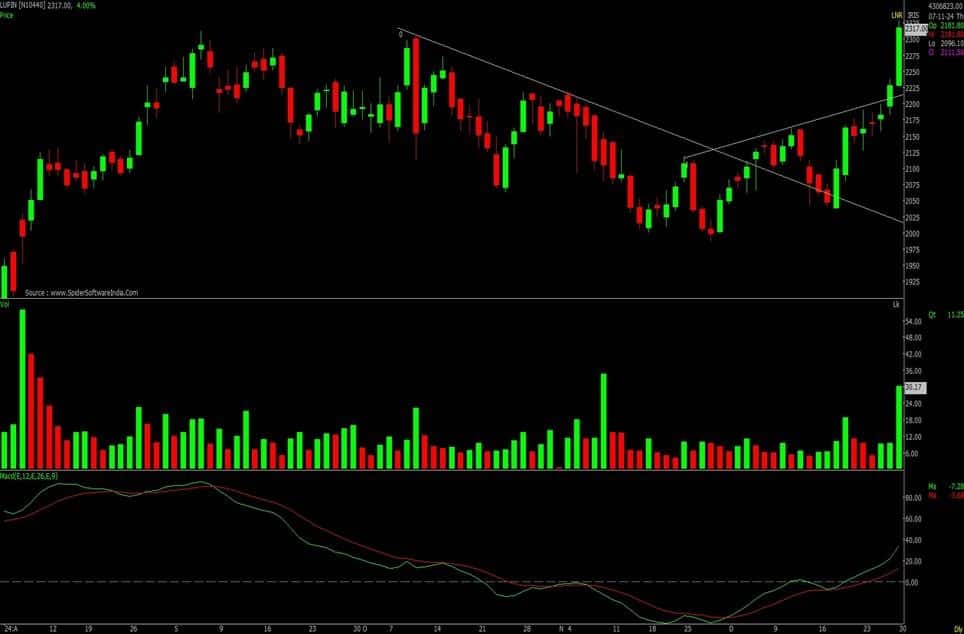Click the 'Price' pane label
964x634 pixels.
pos(7,17)
